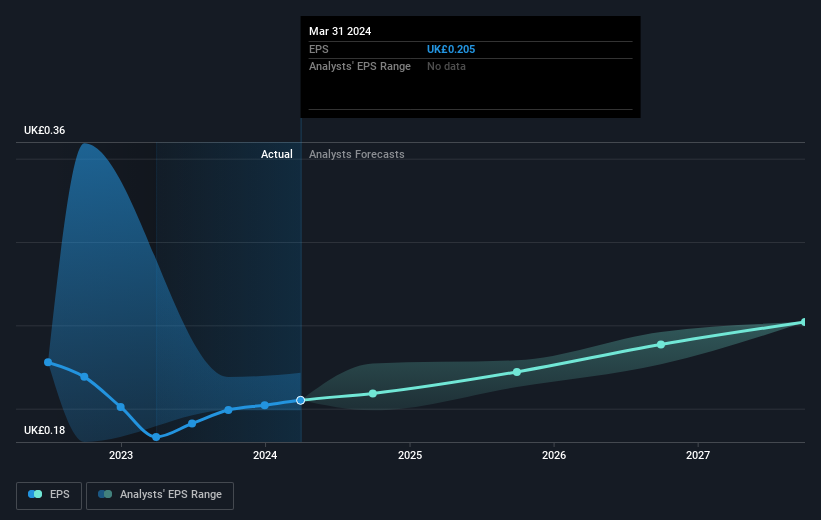Click the Actual section label
The height and width of the screenshot is (520, 821).
[277, 154]
